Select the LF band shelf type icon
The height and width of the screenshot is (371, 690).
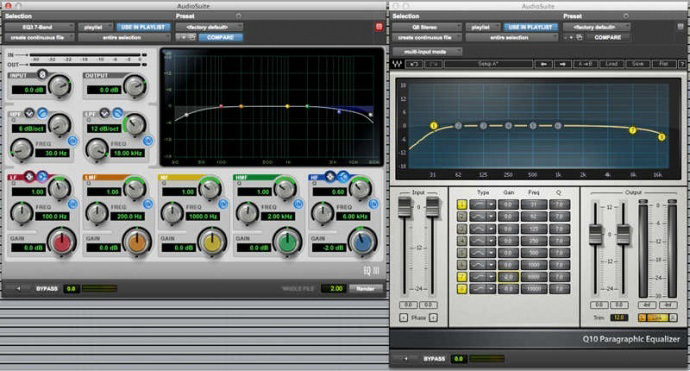click(x=42, y=177)
